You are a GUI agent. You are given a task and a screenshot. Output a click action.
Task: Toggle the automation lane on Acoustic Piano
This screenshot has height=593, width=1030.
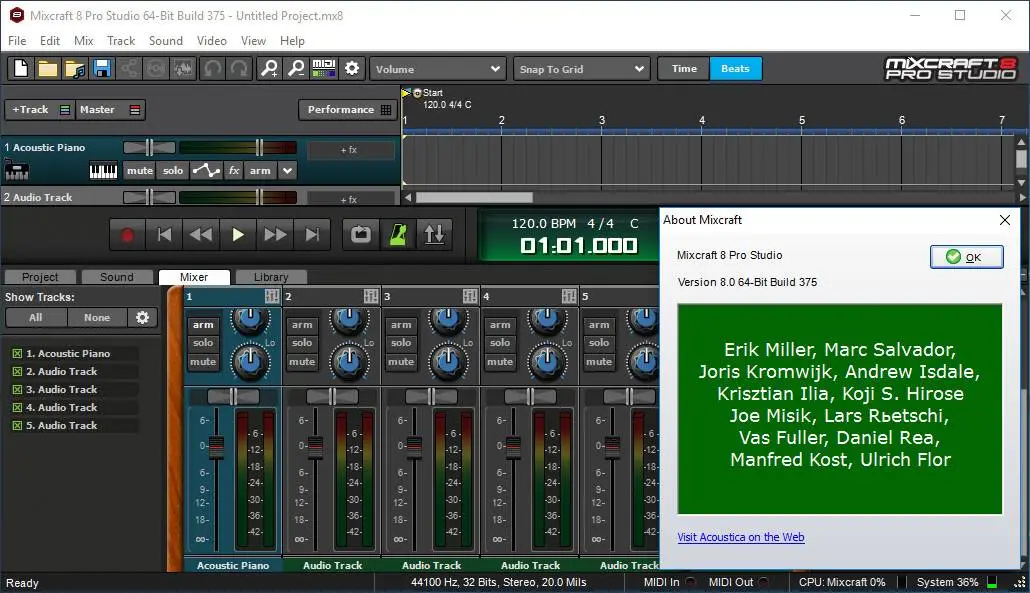pyautogui.click(x=206, y=171)
